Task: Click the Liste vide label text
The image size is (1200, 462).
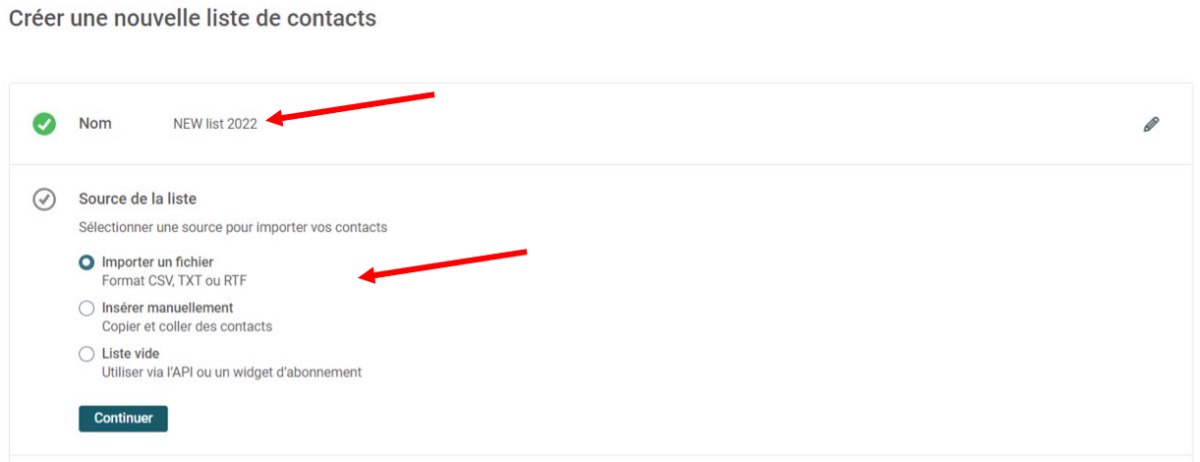Action: (131, 355)
